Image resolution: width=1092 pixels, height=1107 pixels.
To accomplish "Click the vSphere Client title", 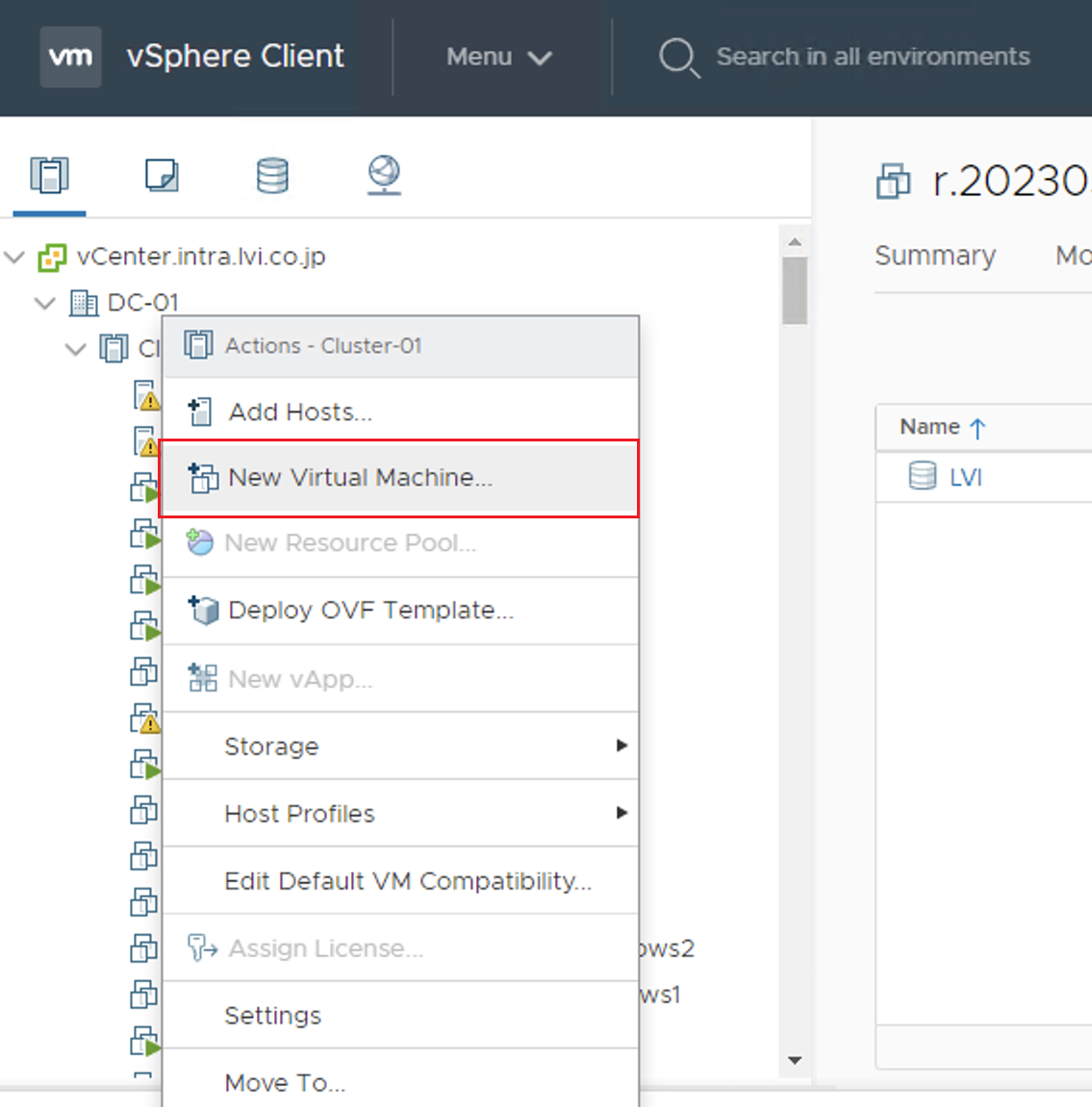I will 235,57.
